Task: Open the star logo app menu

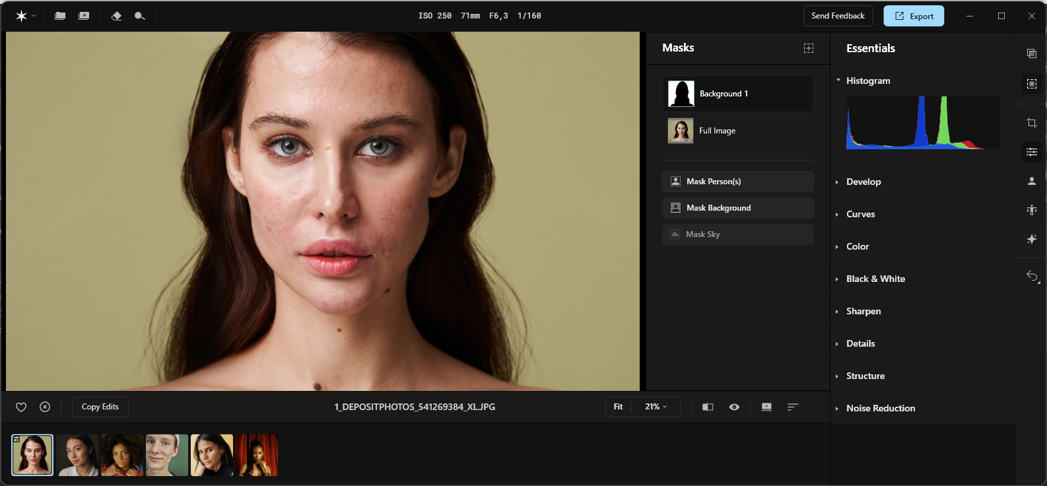Action: (25, 16)
